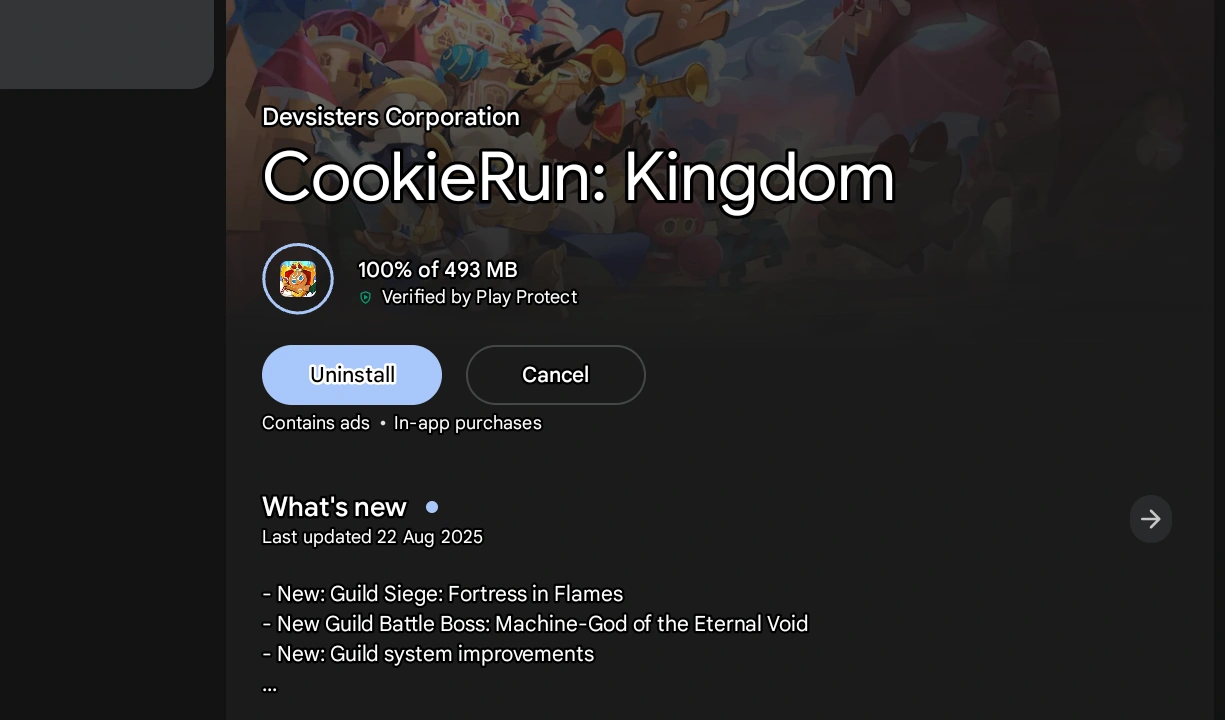Tap the Uninstall button
1225x720 pixels.
(x=352, y=375)
